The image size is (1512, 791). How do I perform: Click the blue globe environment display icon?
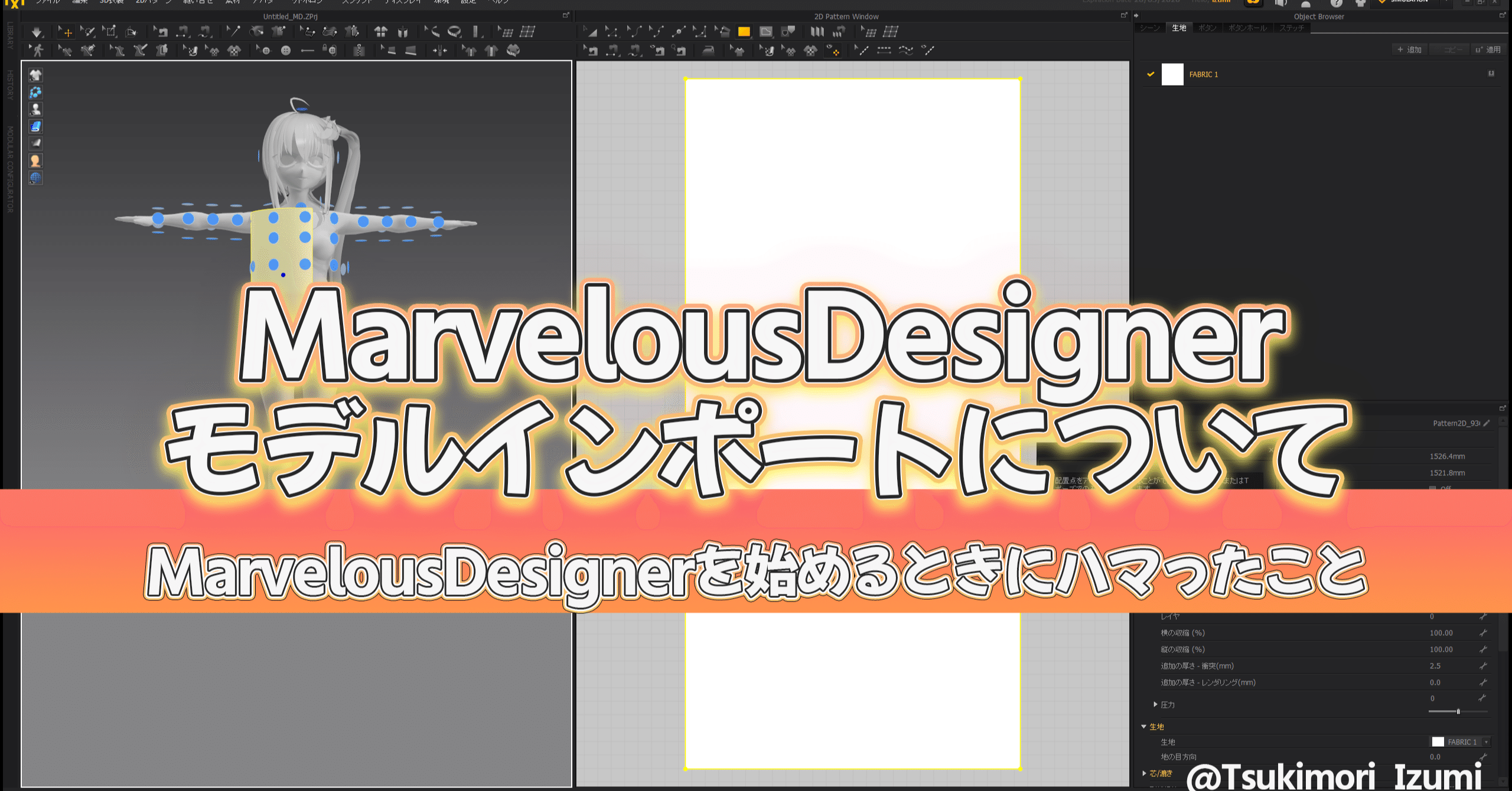click(x=36, y=178)
